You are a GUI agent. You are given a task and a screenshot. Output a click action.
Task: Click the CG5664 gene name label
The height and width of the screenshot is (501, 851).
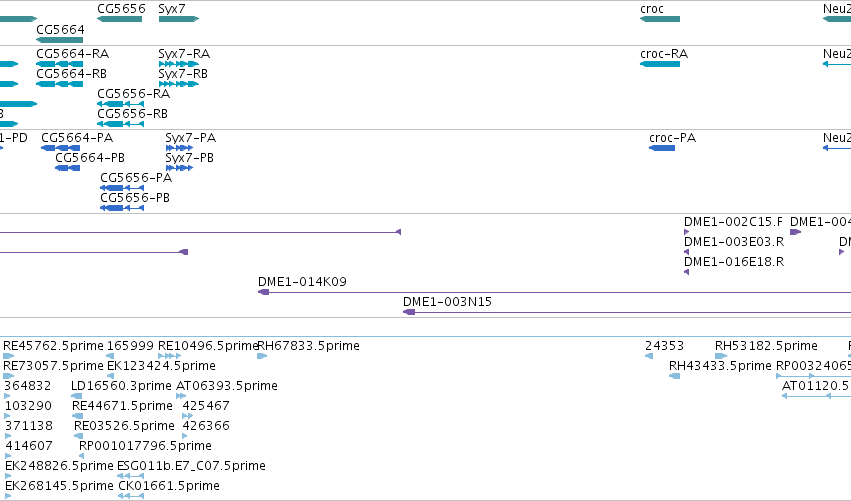click(60, 29)
